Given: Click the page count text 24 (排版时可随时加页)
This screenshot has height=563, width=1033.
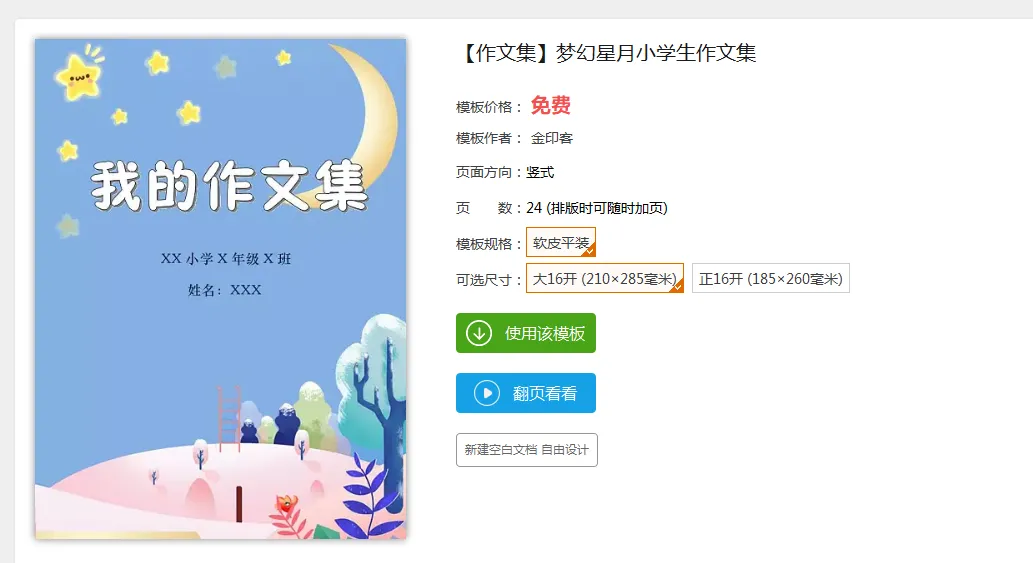Looking at the screenshot, I should [x=597, y=208].
